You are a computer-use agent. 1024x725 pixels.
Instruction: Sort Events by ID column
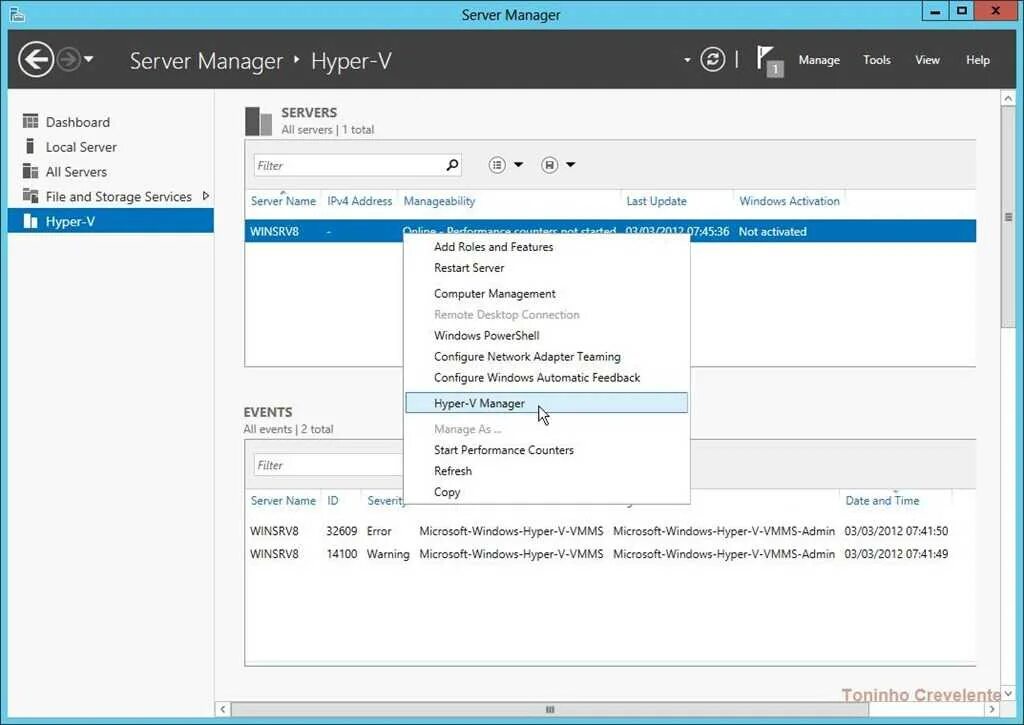(332, 501)
